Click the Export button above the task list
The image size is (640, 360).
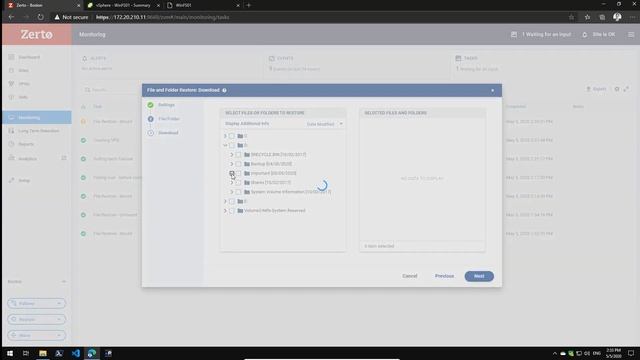[x=596, y=89]
